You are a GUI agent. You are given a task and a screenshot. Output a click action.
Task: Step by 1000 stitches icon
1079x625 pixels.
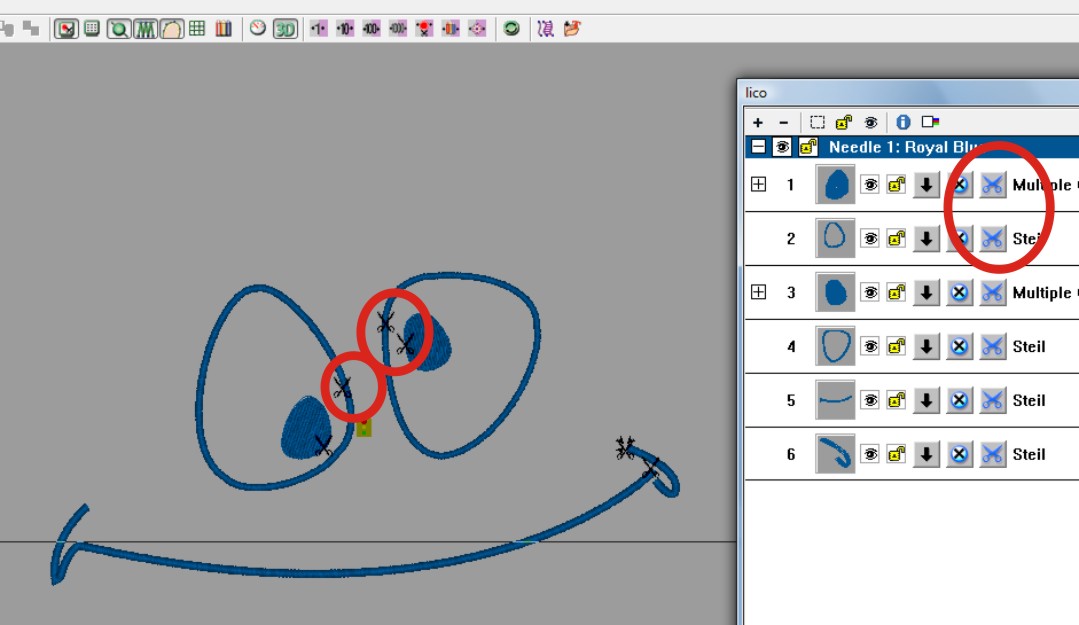coord(398,29)
